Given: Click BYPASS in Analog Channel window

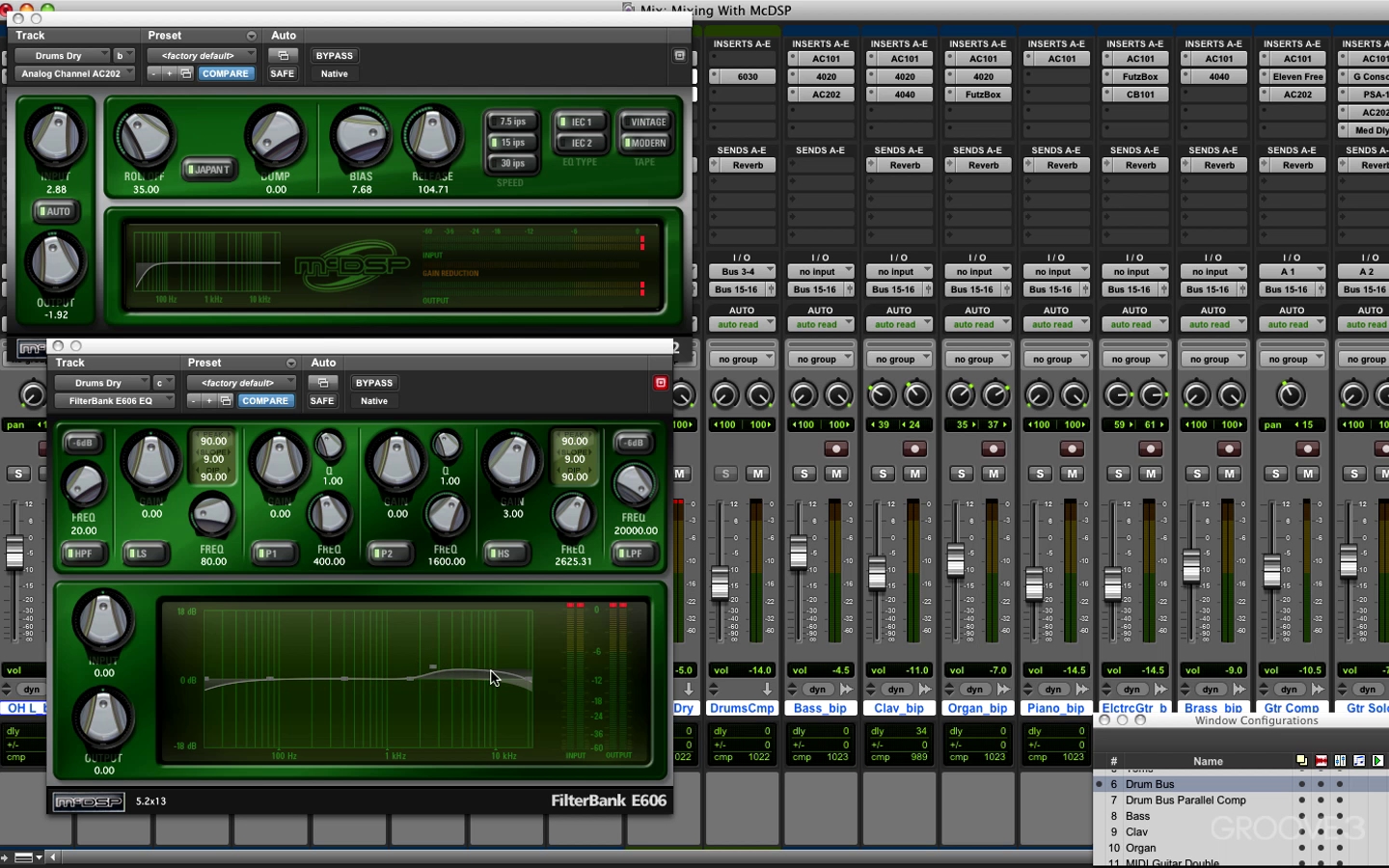Looking at the screenshot, I should coord(335,56).
